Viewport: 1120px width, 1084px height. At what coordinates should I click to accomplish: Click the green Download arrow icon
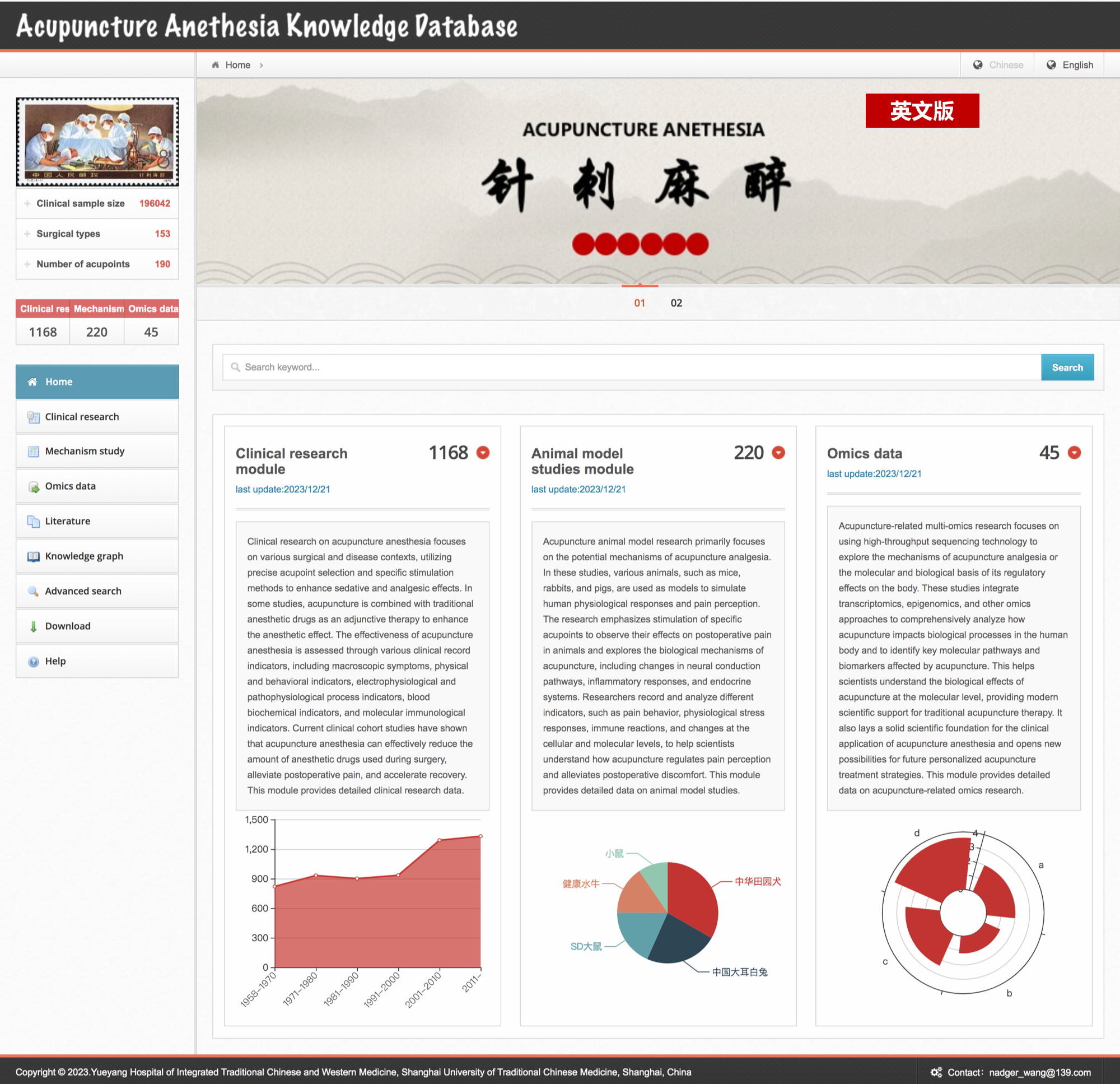pyautogui.click(x=33, y=626)
